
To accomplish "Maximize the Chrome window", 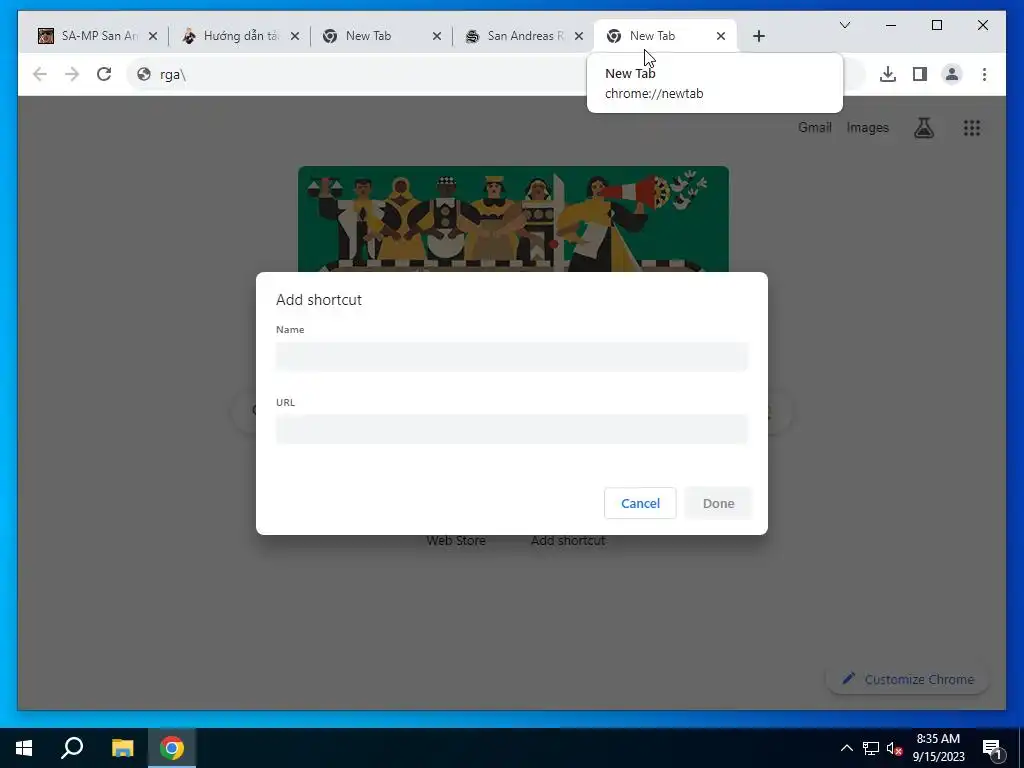I will click(936, 25).
